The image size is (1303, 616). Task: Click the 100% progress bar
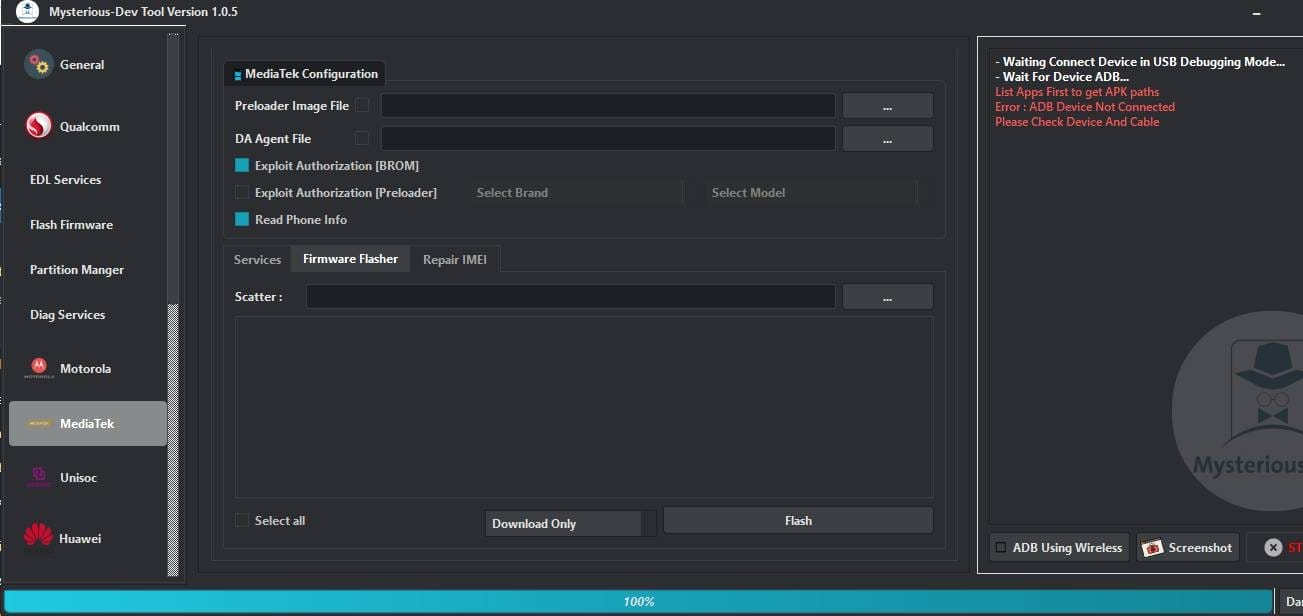[x=639, y=601]
